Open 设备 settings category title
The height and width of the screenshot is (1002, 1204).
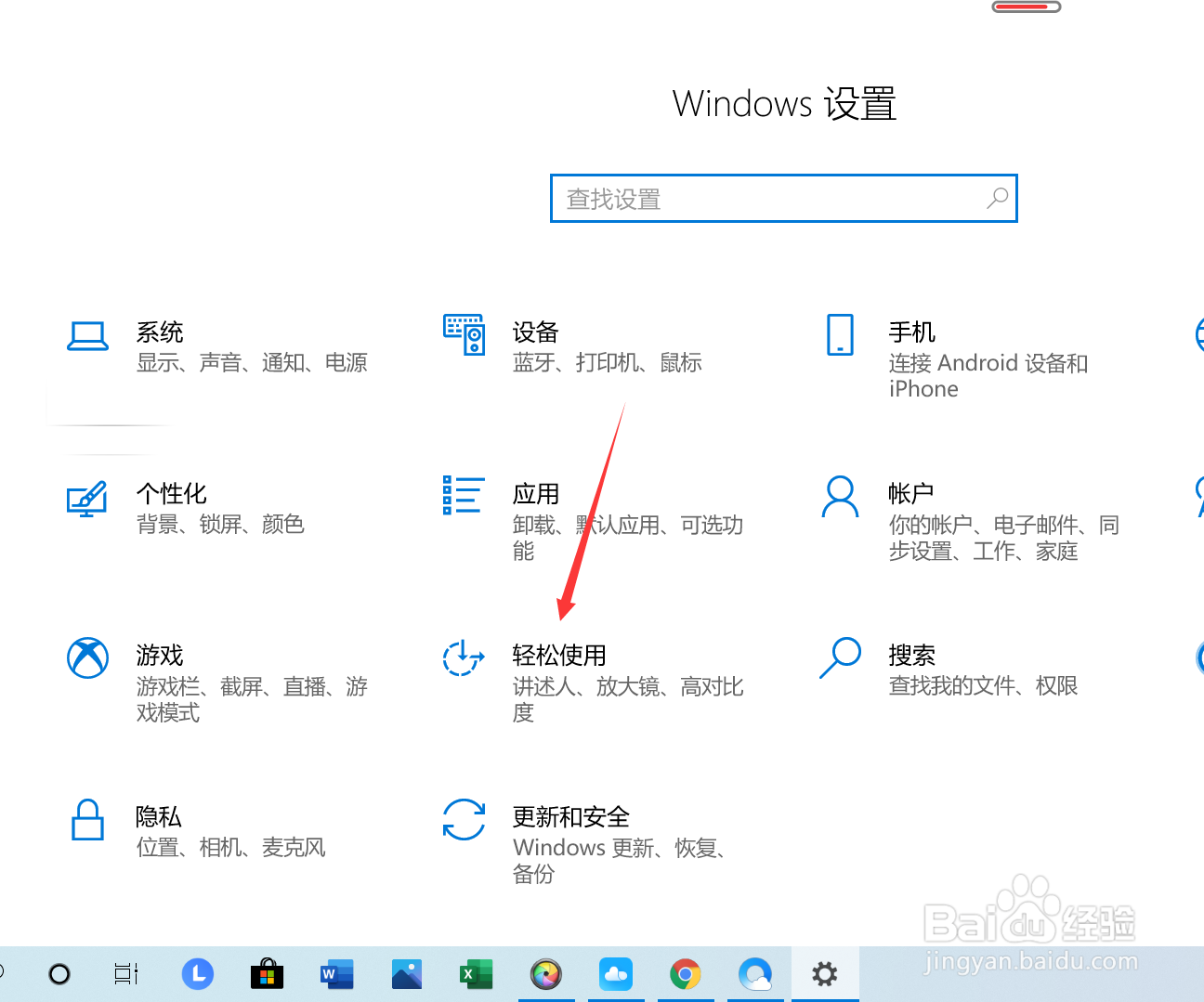click(536, 332)
